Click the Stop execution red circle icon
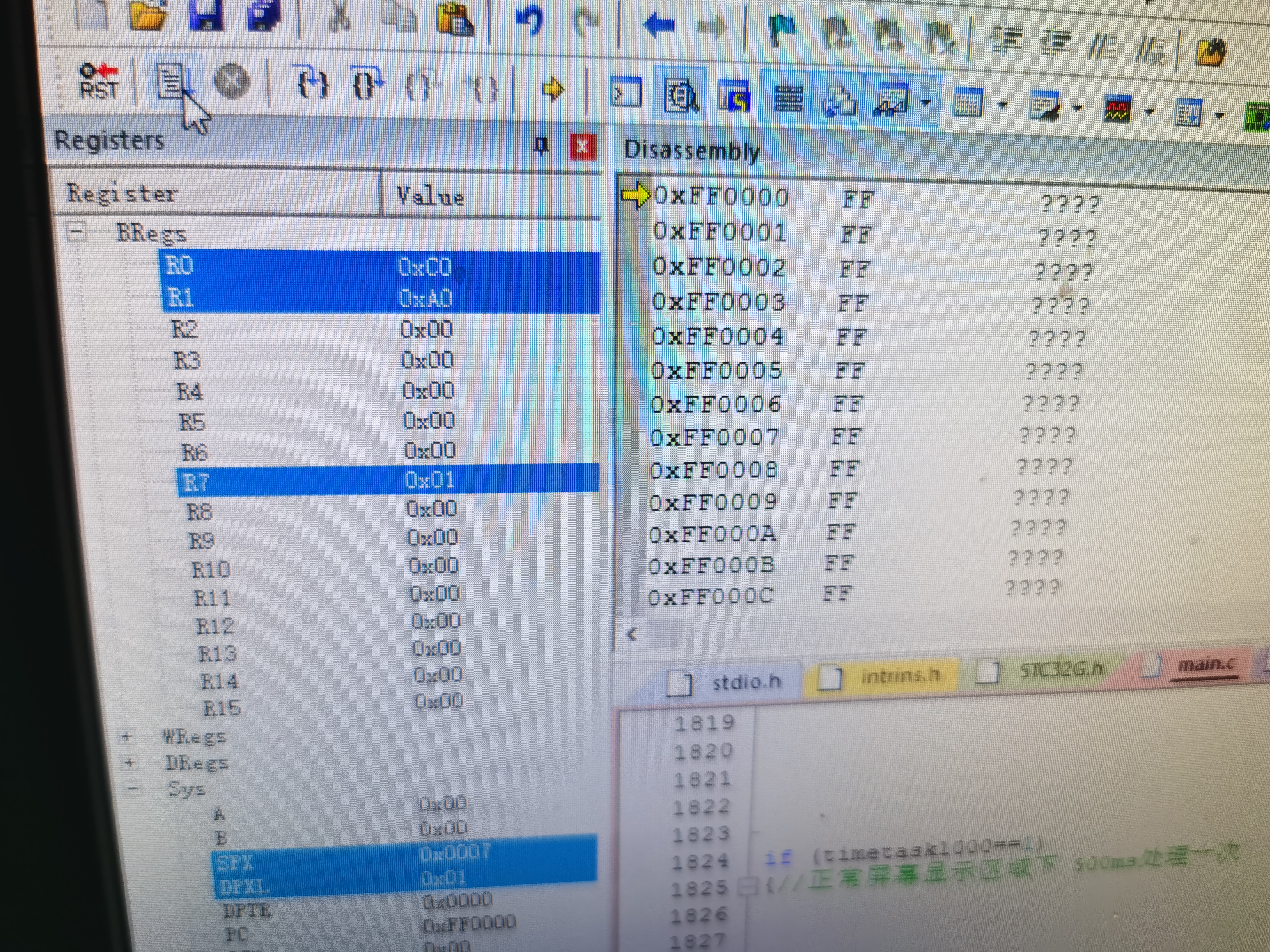The width and height of the screenshot is (1270, 952). 232,82
